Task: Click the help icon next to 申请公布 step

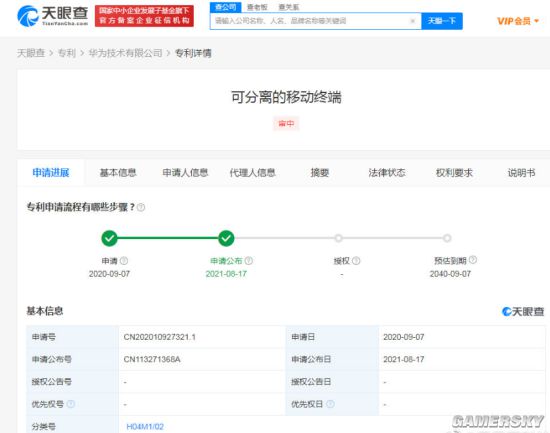Action: (x=249, y=261)
